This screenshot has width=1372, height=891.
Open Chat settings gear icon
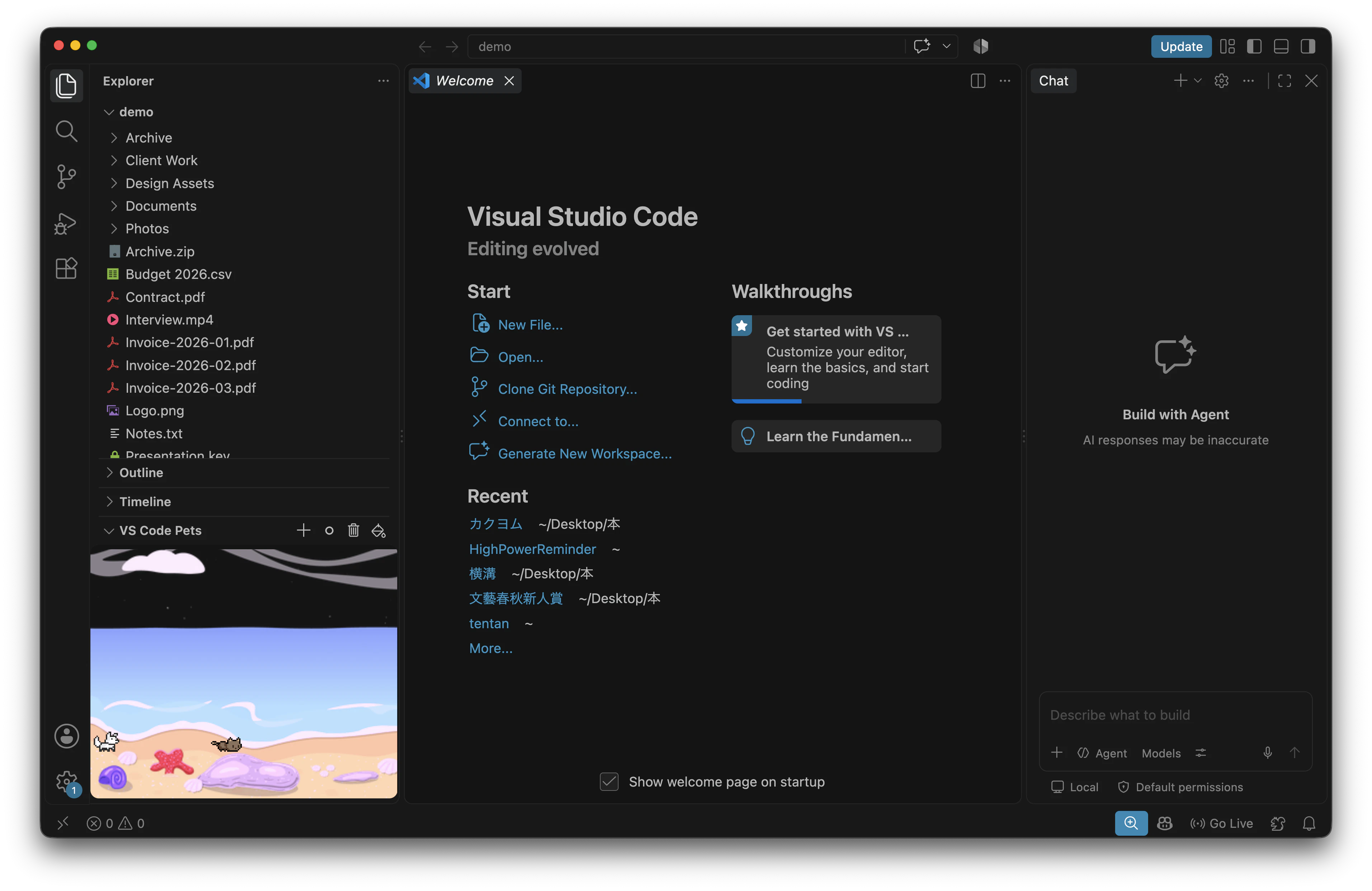1221,81
